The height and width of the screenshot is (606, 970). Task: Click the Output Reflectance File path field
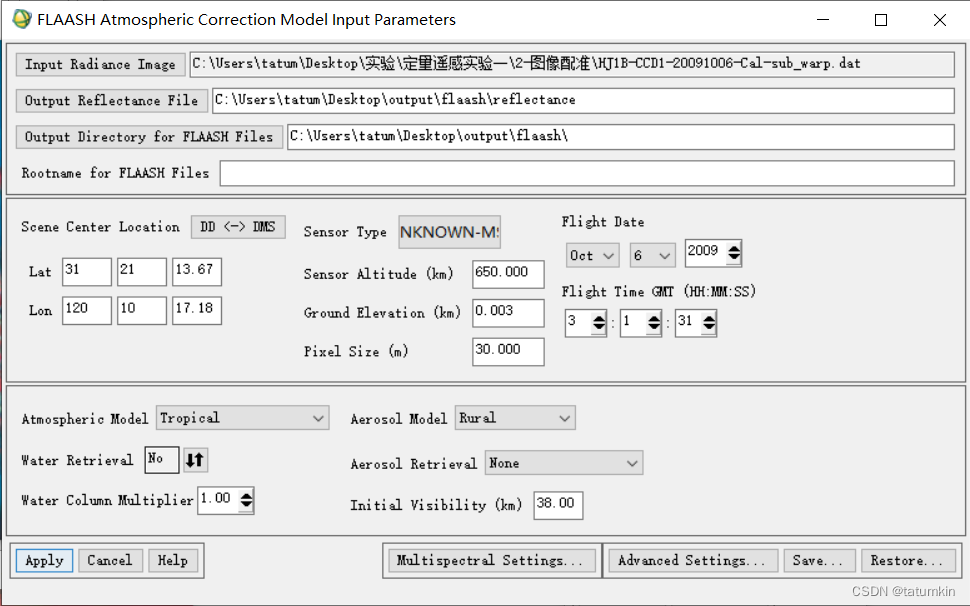(583, 100)
